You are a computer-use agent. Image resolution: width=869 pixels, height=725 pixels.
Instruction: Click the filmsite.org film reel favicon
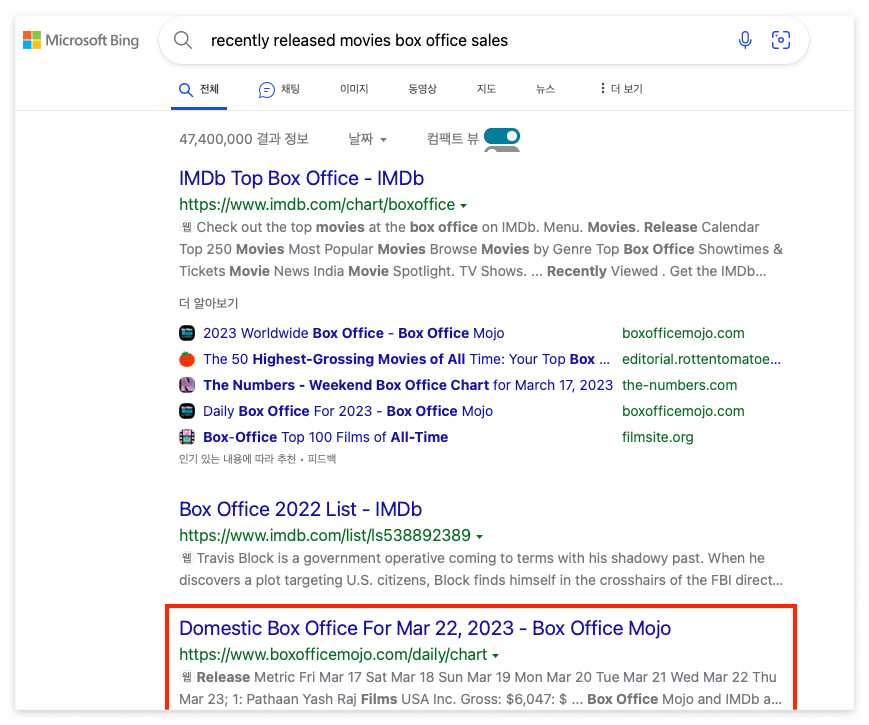point(187,437)
